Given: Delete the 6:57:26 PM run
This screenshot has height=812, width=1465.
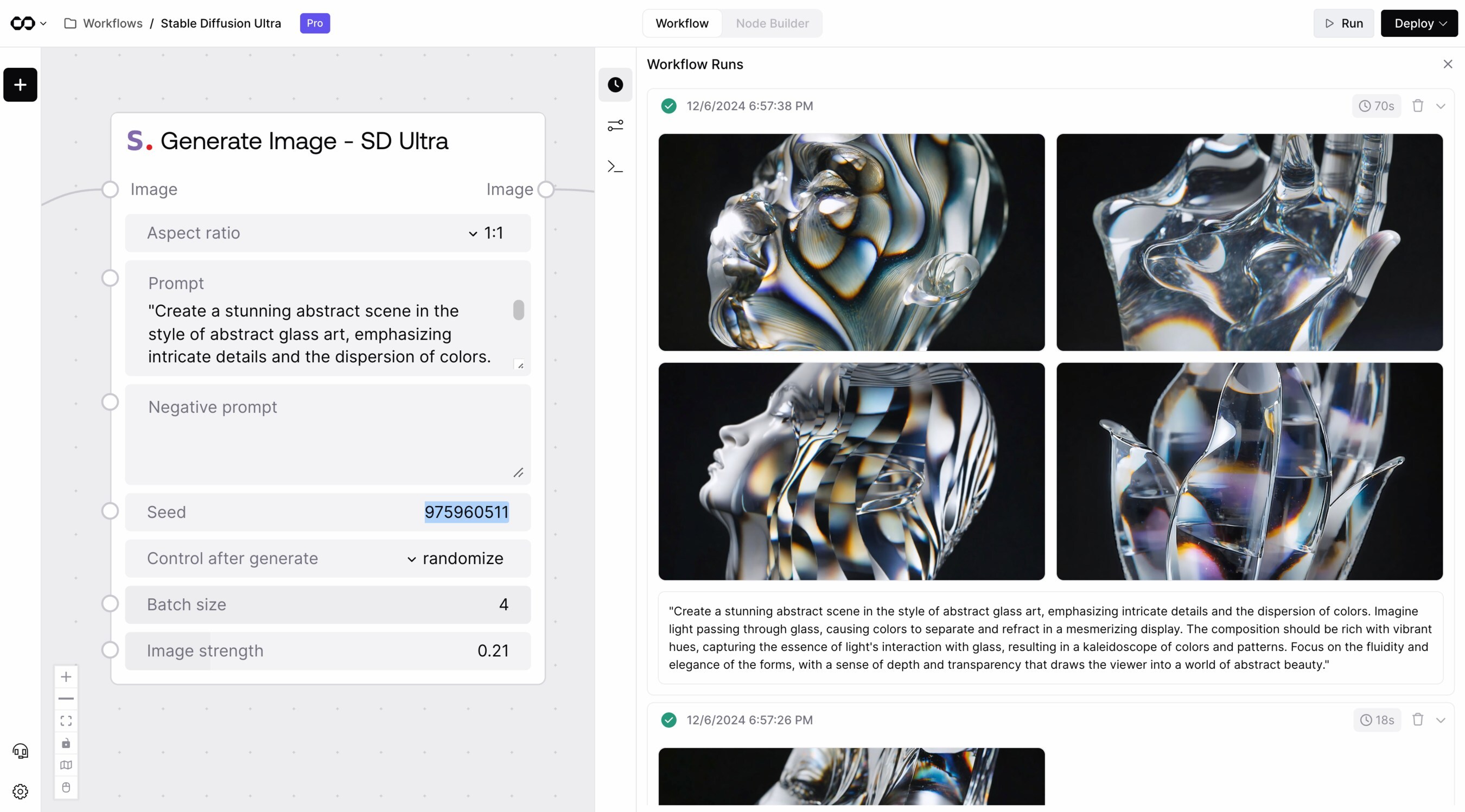Looking at the screenshot, I should coord(1418,720).
